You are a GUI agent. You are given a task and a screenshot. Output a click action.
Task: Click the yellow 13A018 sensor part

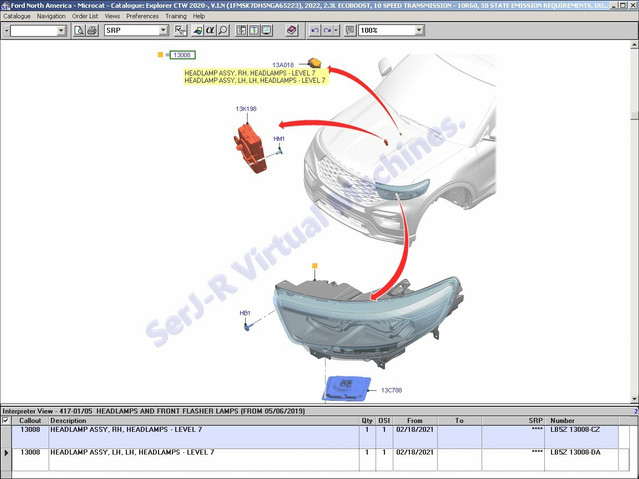coord(314,62)
